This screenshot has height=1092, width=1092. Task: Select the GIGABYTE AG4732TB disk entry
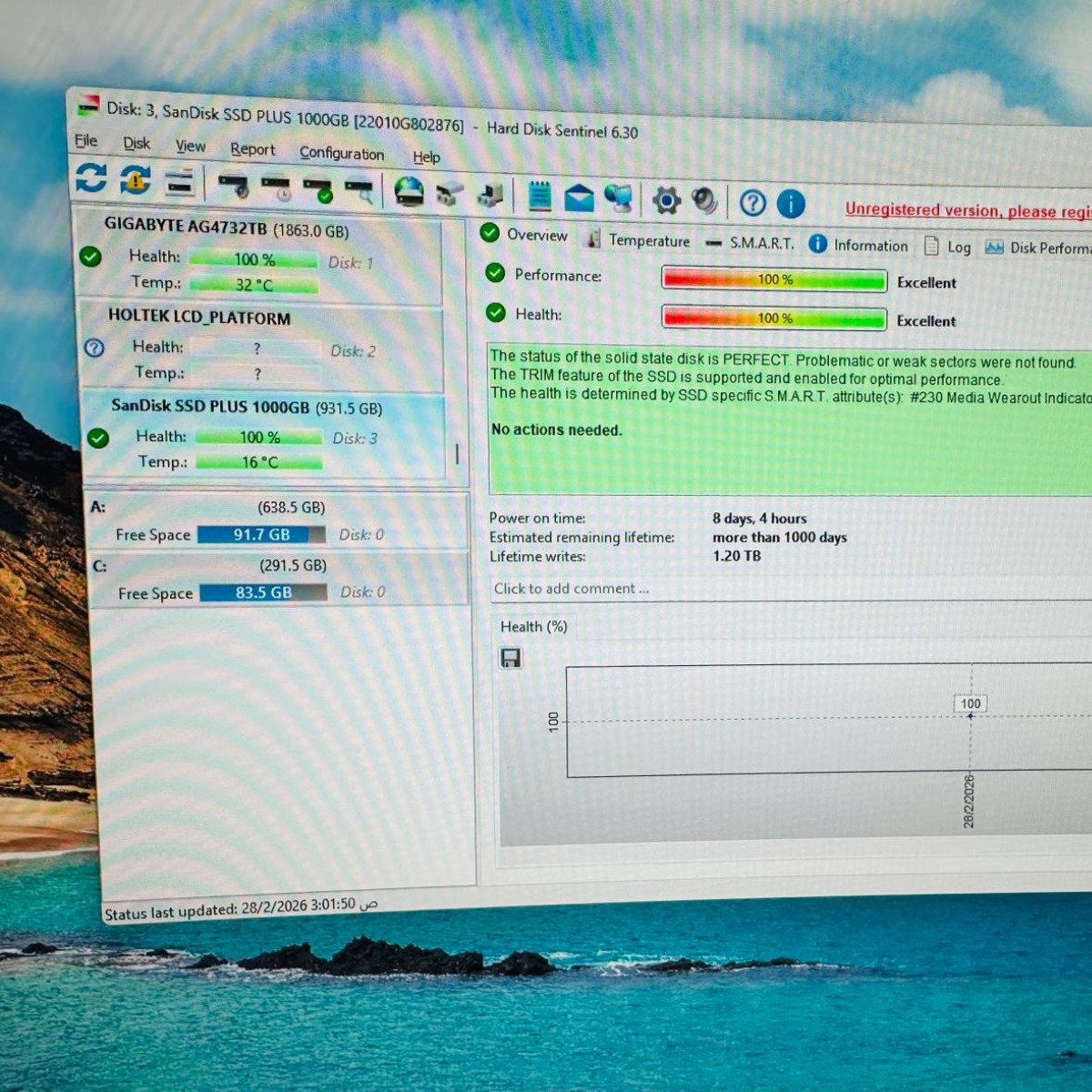pos(226,227)
